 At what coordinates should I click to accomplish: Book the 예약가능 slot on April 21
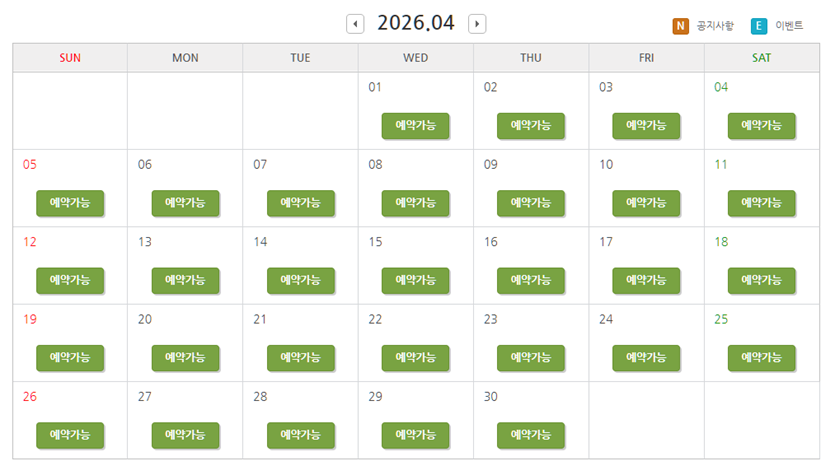[x=301, y=357]
